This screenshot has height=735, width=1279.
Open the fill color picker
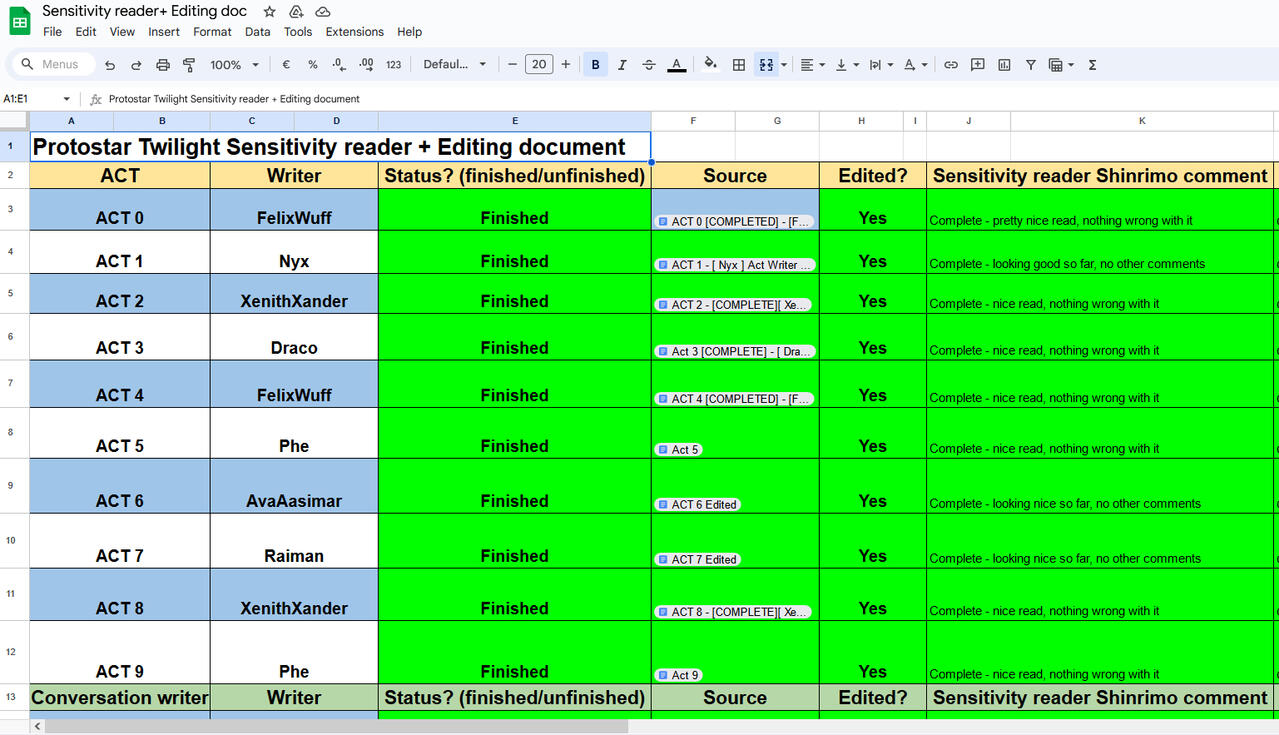pyautogui.click(x=710, y=64)
